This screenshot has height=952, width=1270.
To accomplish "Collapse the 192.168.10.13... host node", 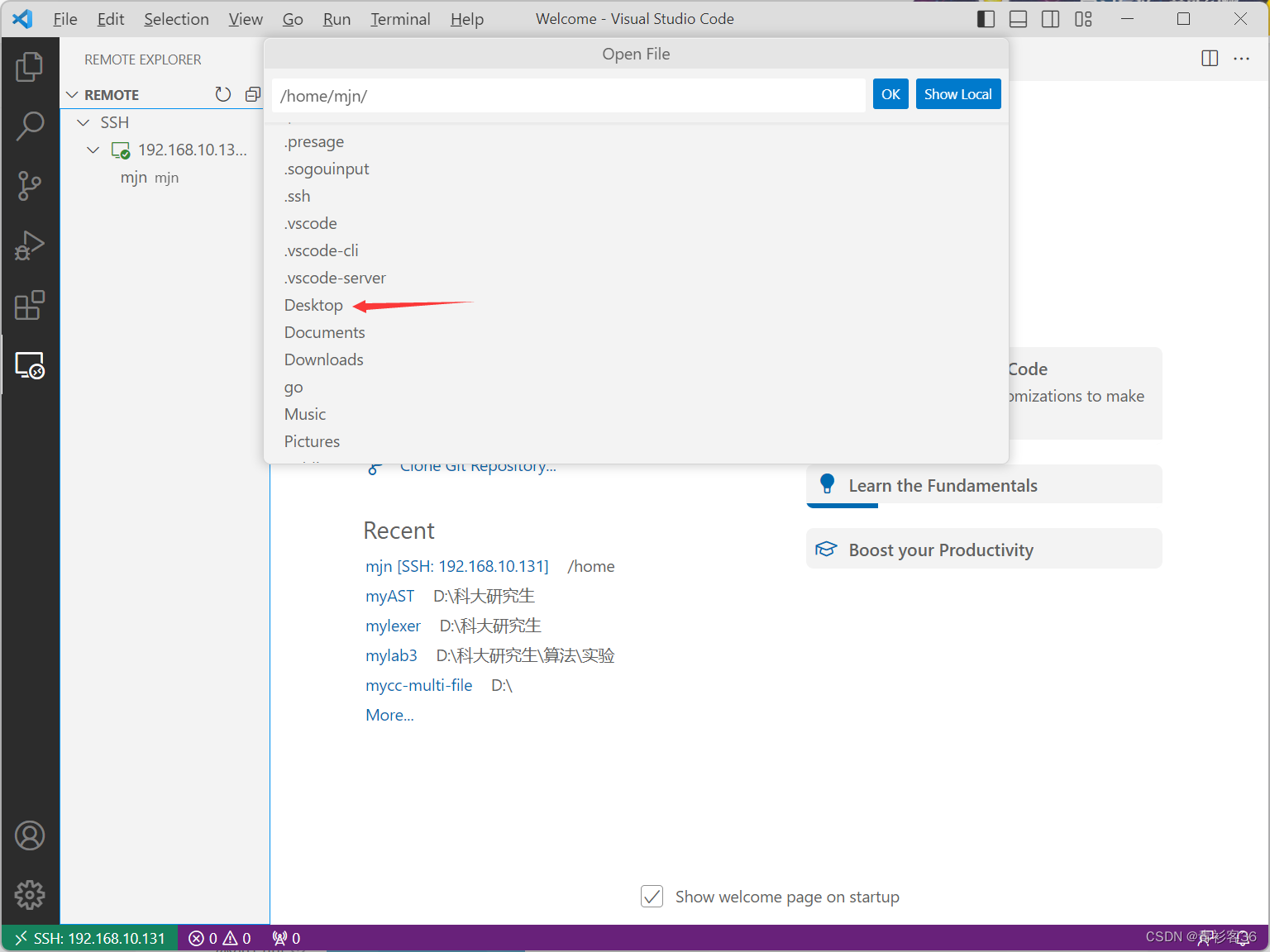I will tap(93, 150).
